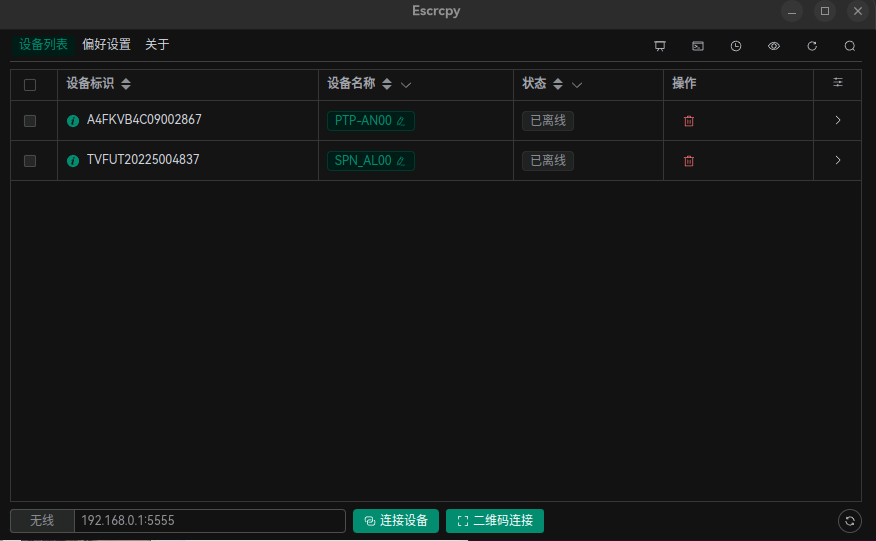
Task: Click the 二维码连接 button
Action: (x=494, y=521)
